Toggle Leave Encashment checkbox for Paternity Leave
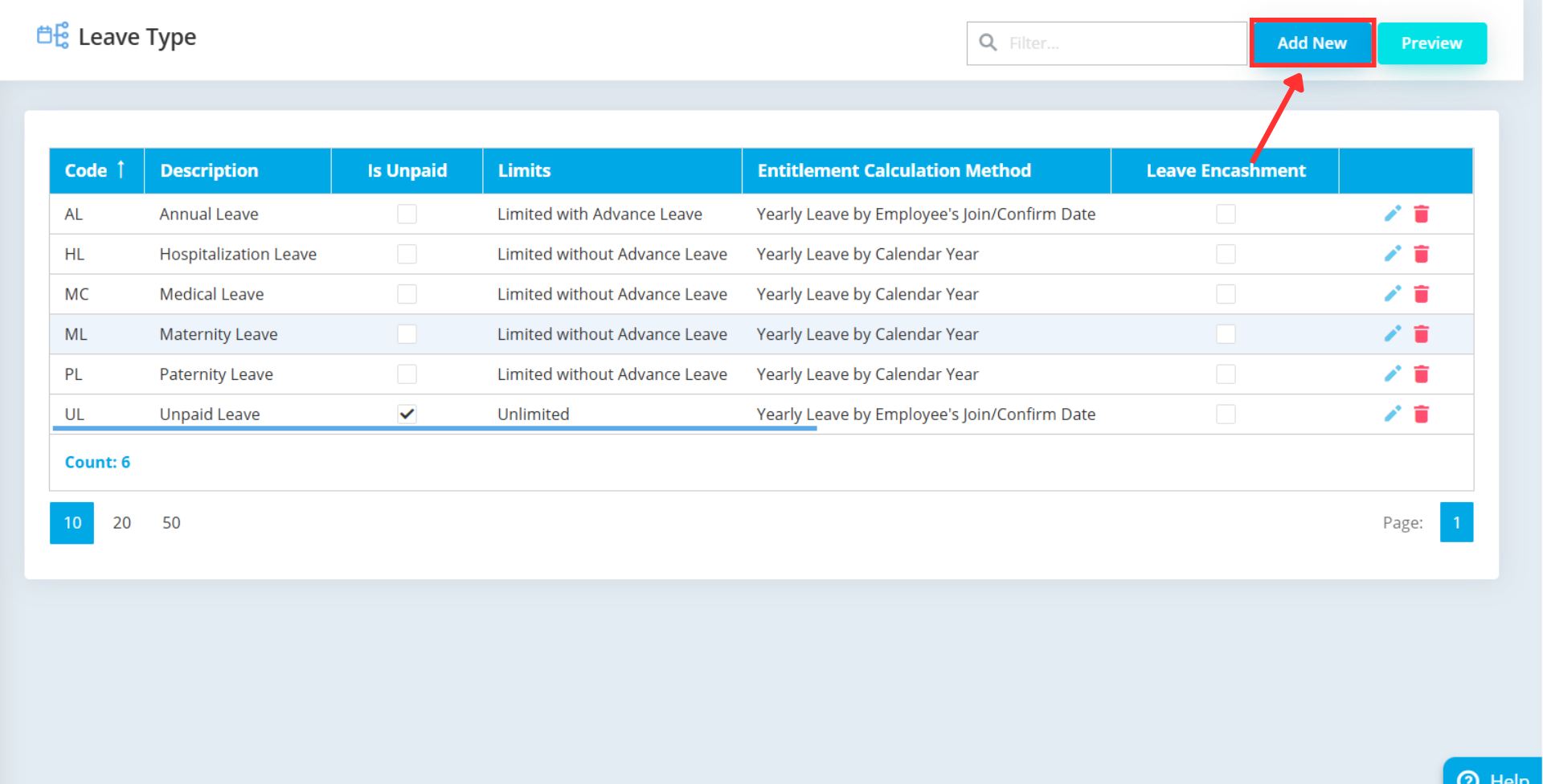The width and height of the screenshot is (1543, 784). click(1226, 374)
